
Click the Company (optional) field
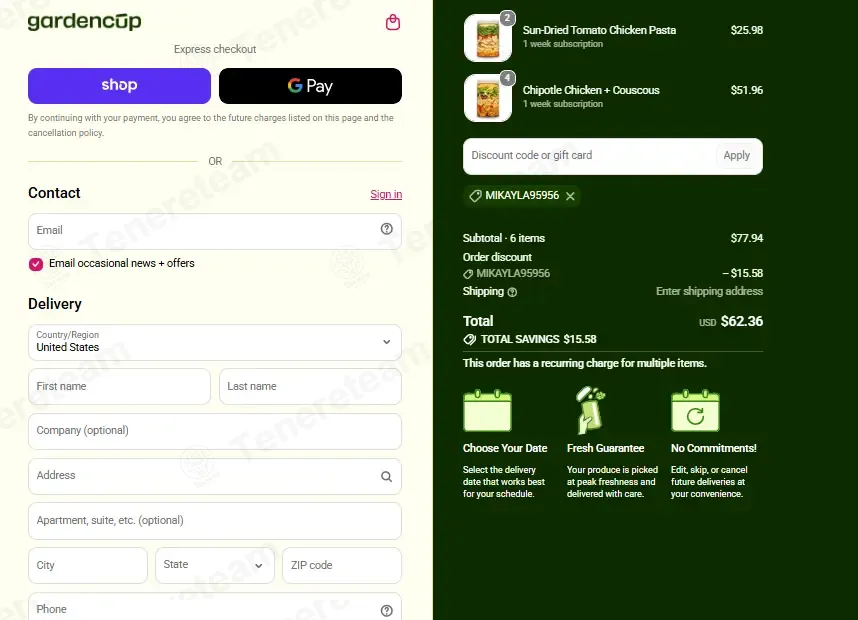point(215,431)
